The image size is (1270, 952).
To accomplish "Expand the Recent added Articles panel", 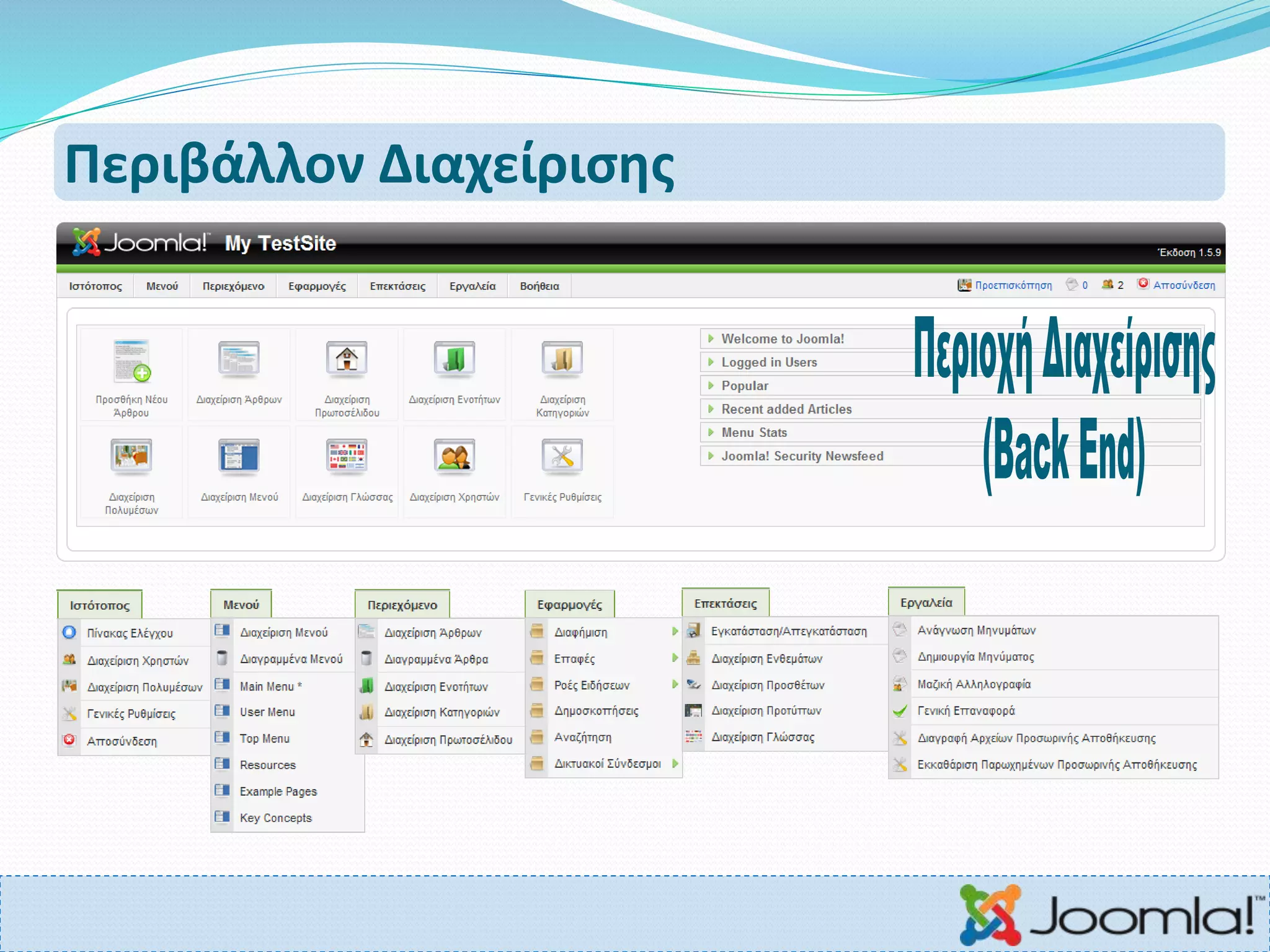I will coord(786,409).
